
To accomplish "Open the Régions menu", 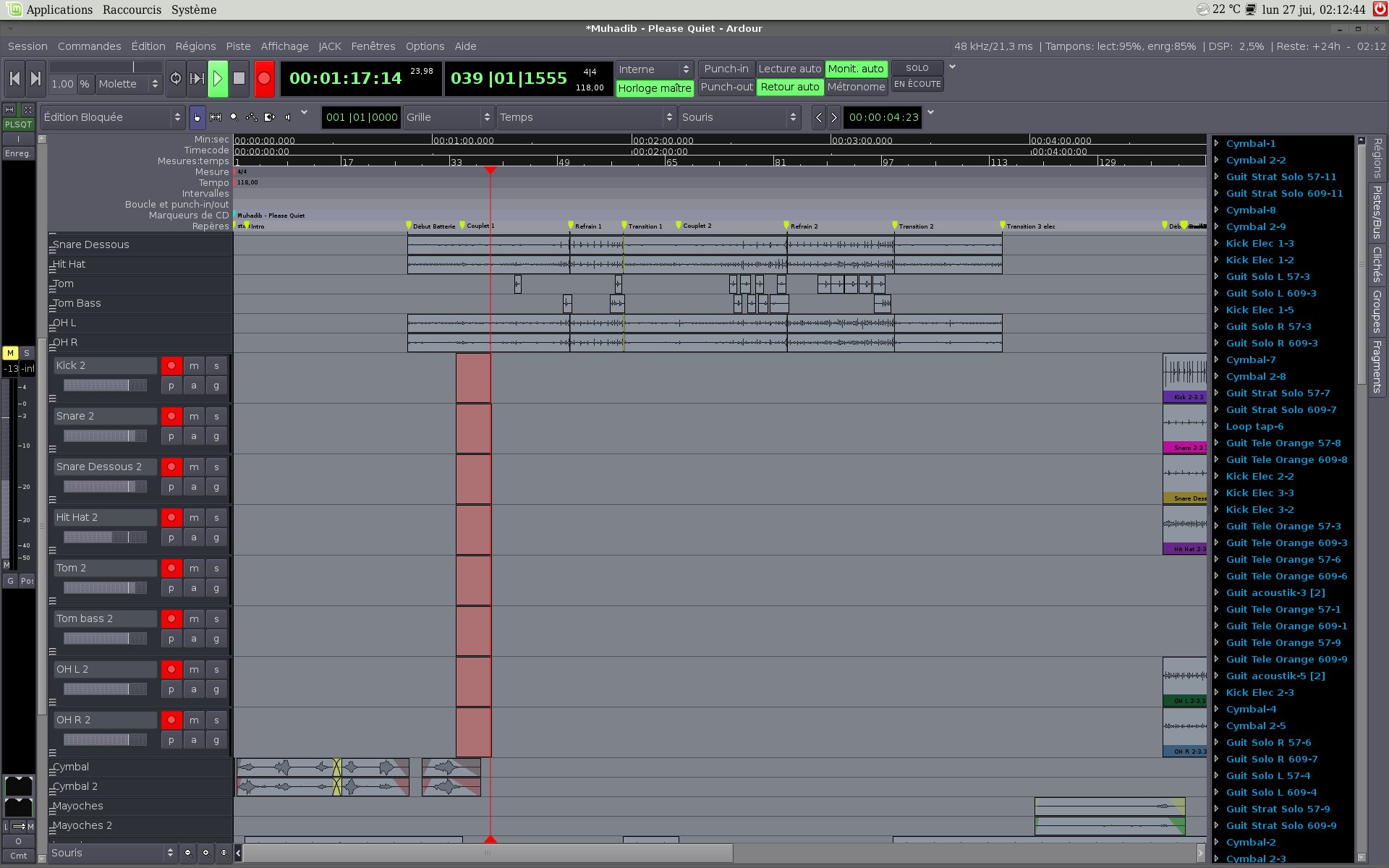I will coord(195,46).
